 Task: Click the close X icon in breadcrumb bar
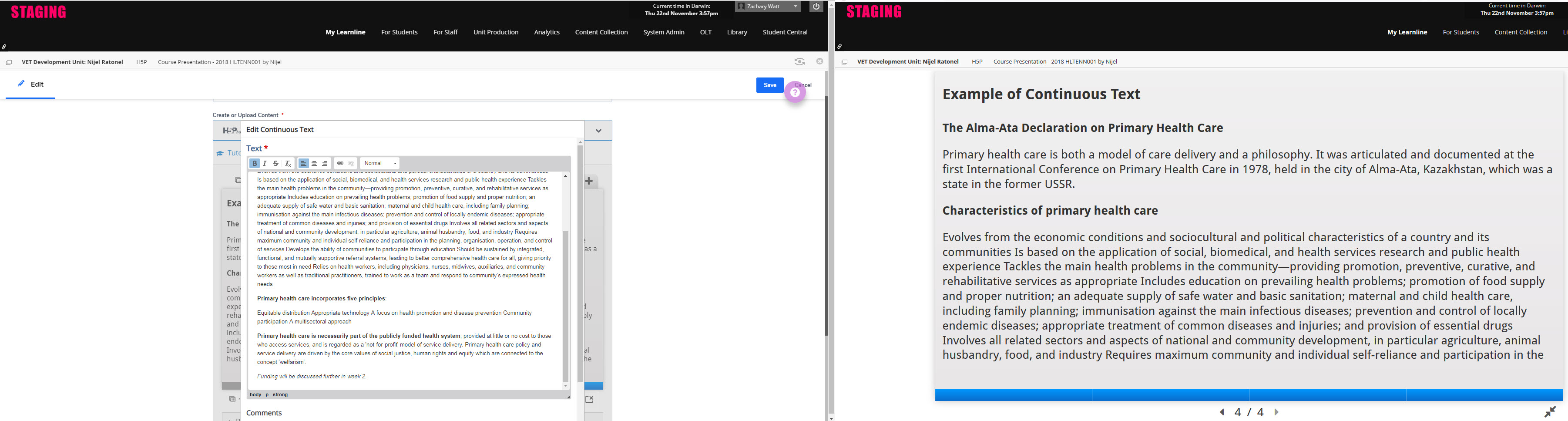pyautogui.click(x=819, y=61)
